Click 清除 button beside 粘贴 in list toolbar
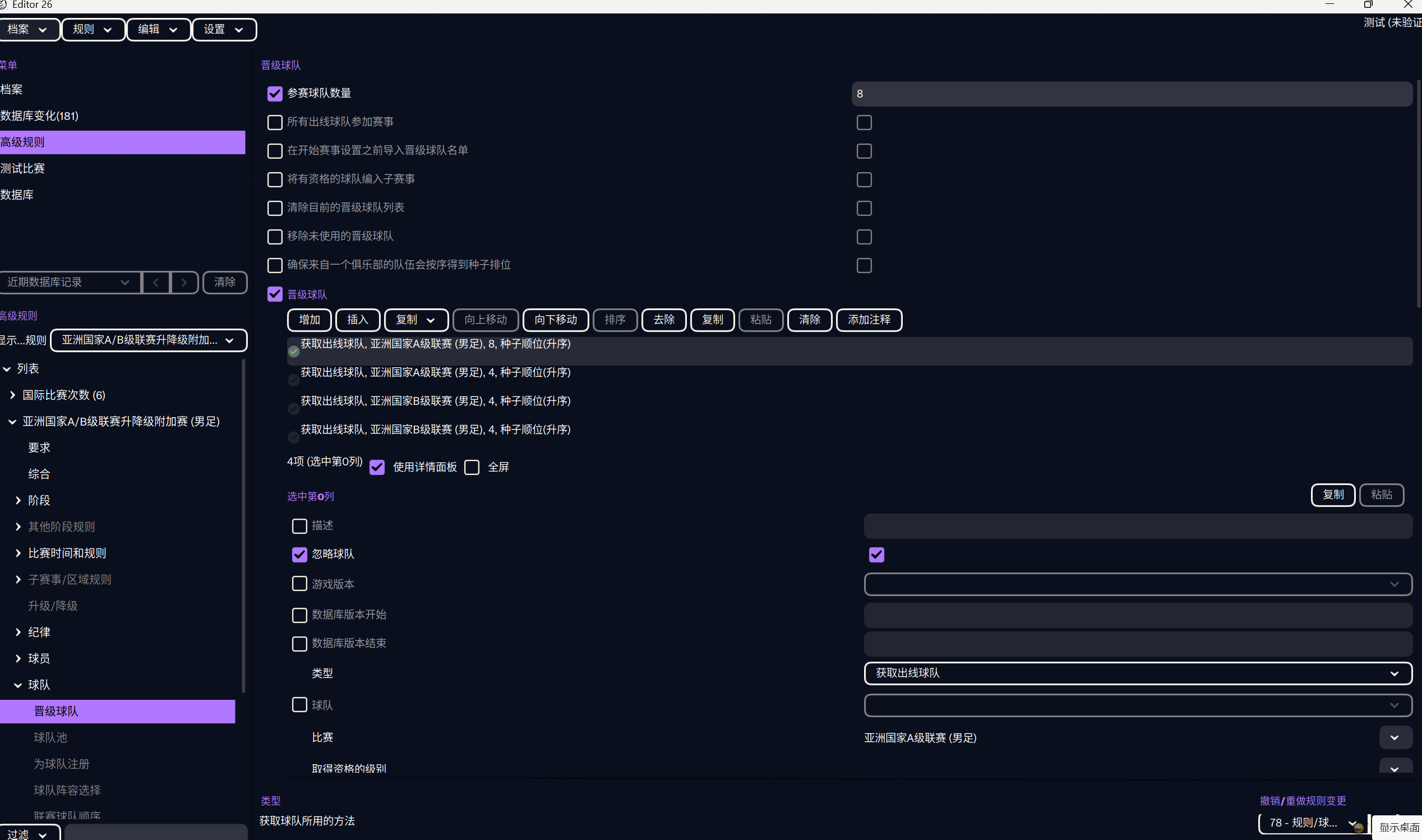This screenshot has height=840, width=1422. 810,320
